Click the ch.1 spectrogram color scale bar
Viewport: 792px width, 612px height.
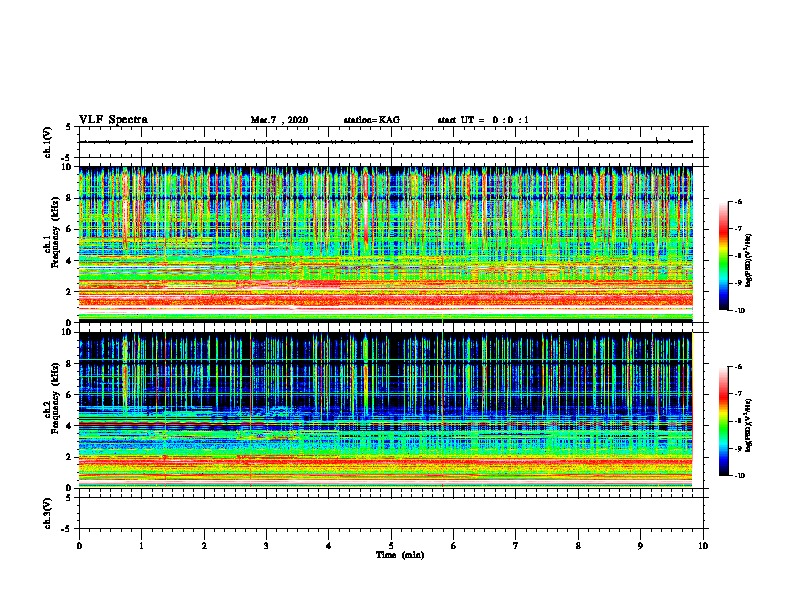pos(723,256)
